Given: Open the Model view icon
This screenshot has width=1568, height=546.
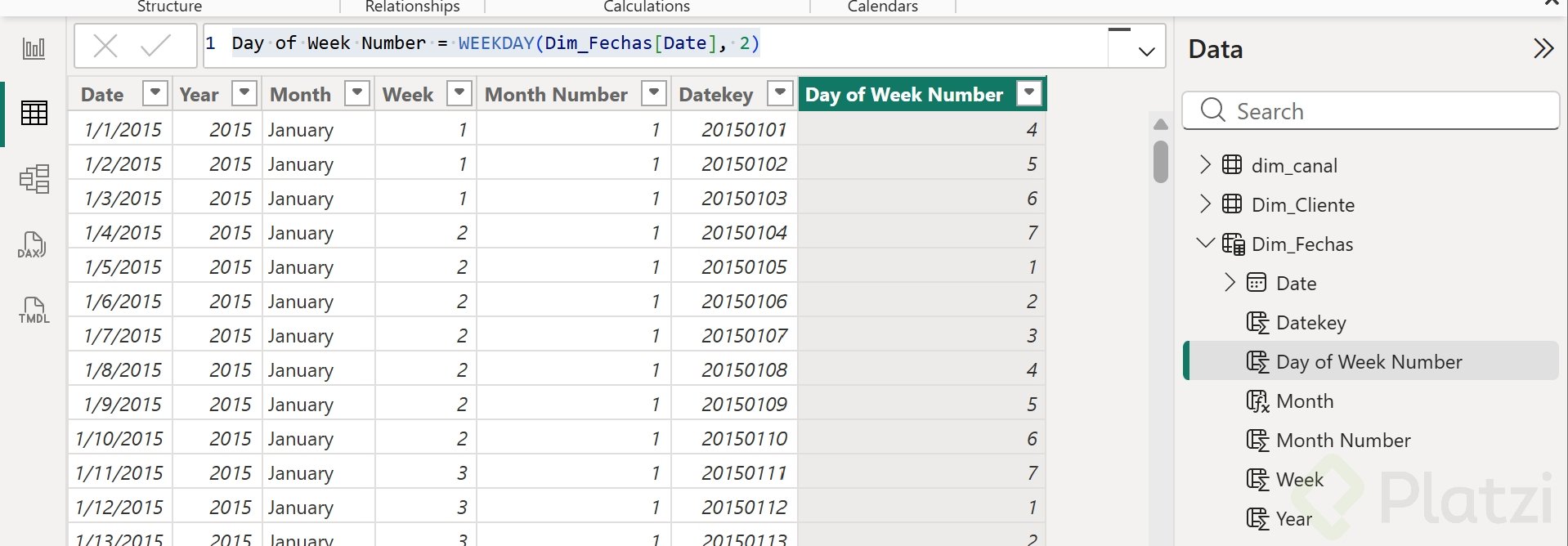Looking at the screenshot, I should pos(34,178).
